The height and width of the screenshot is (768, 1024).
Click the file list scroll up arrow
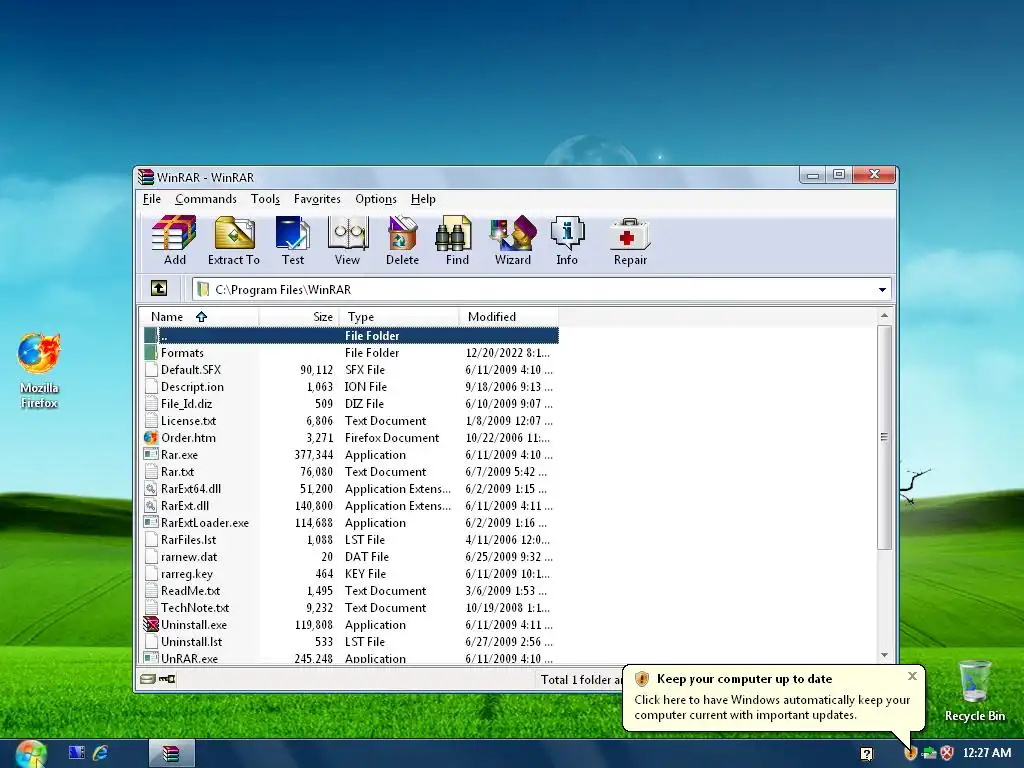tap(884, 316)
